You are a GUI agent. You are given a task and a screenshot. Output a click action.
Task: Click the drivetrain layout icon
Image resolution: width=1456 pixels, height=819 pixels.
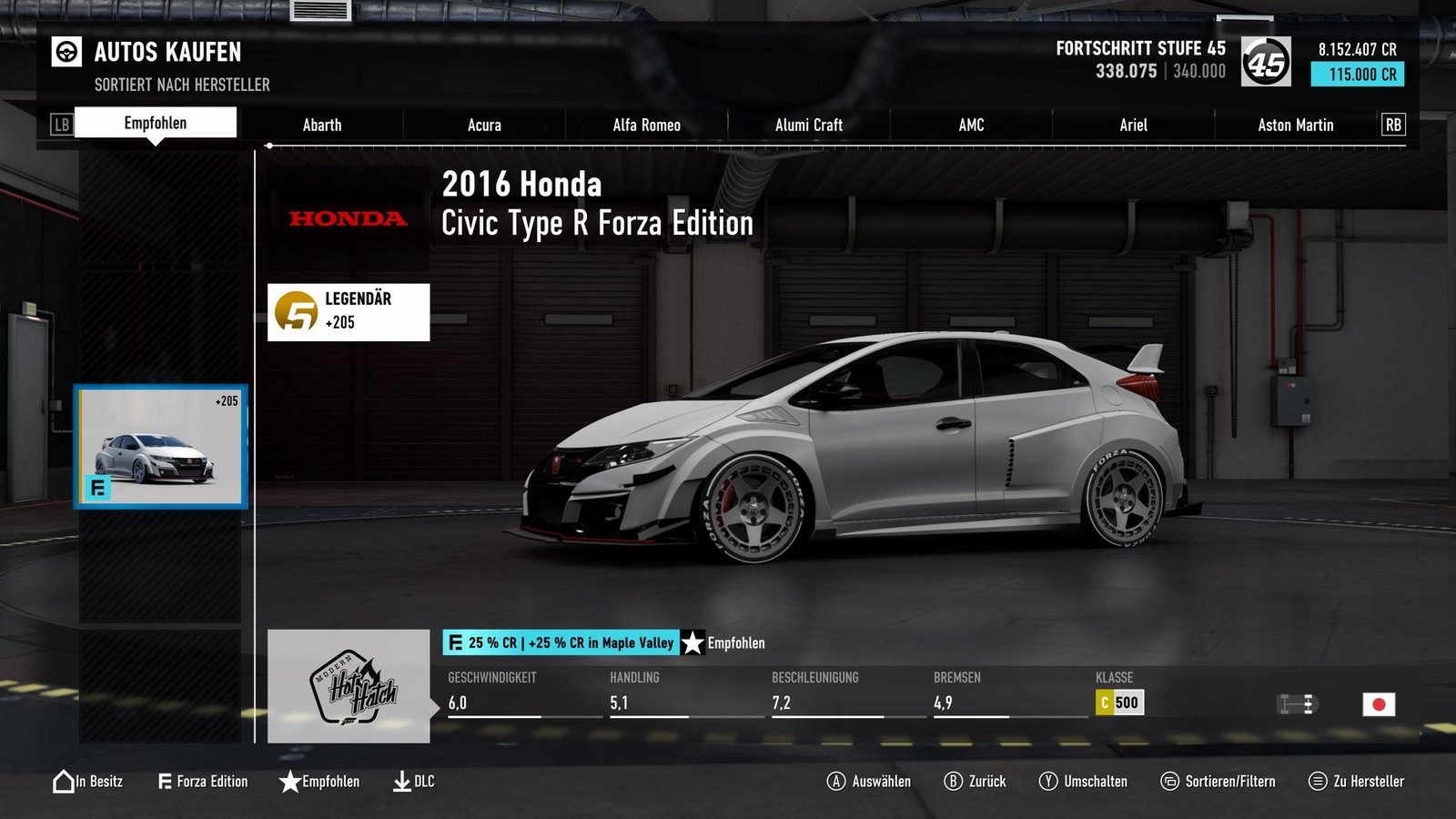point(1297,703)
